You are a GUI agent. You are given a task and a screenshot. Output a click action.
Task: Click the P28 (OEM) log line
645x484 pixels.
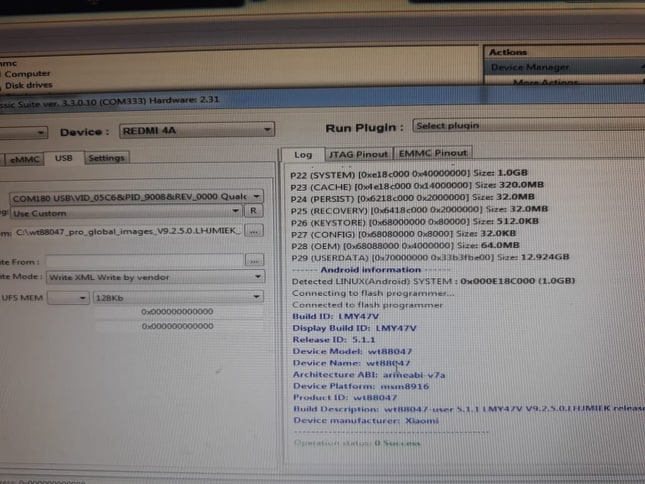tap(405, 246)
